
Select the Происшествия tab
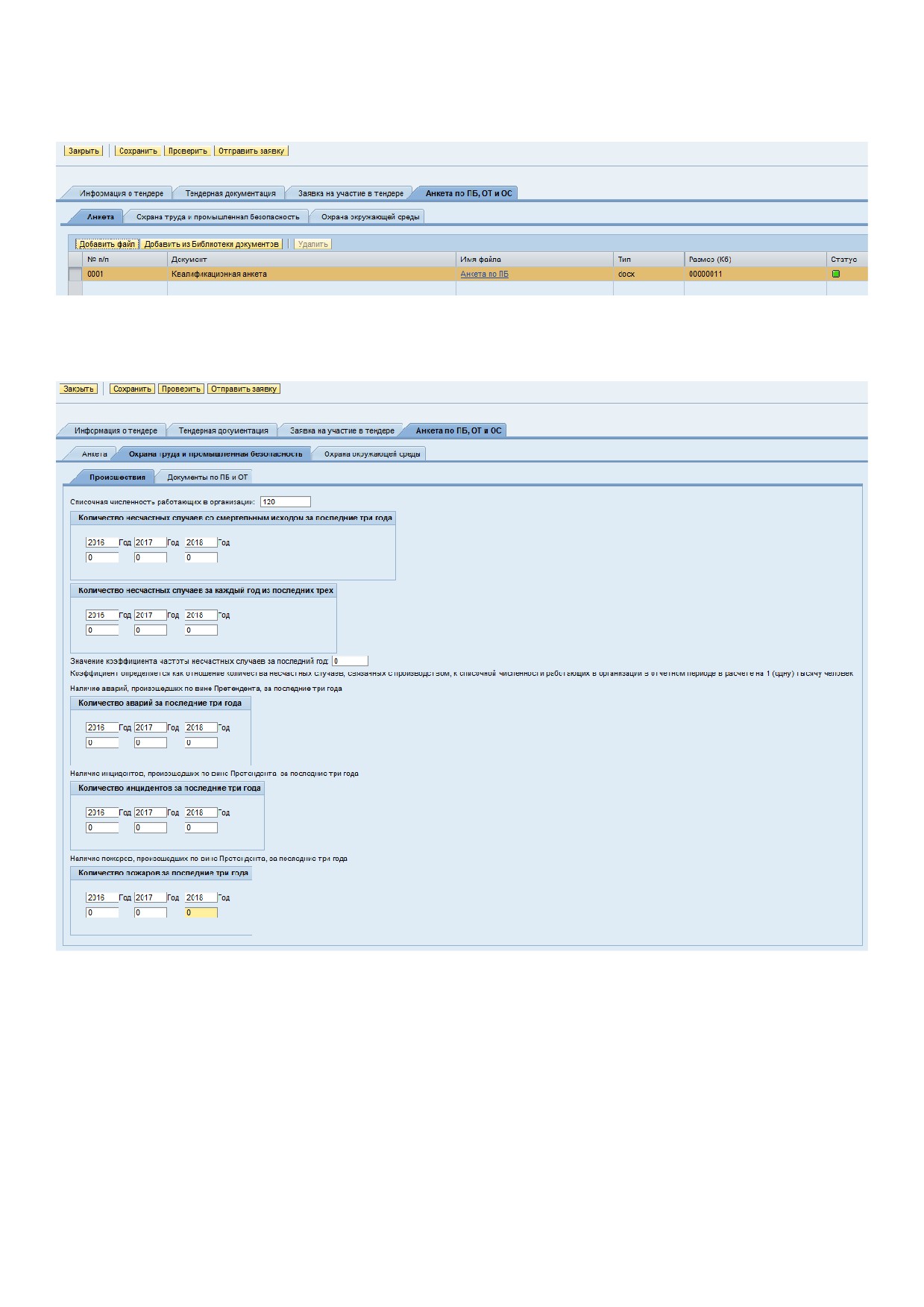pos(117,477)
